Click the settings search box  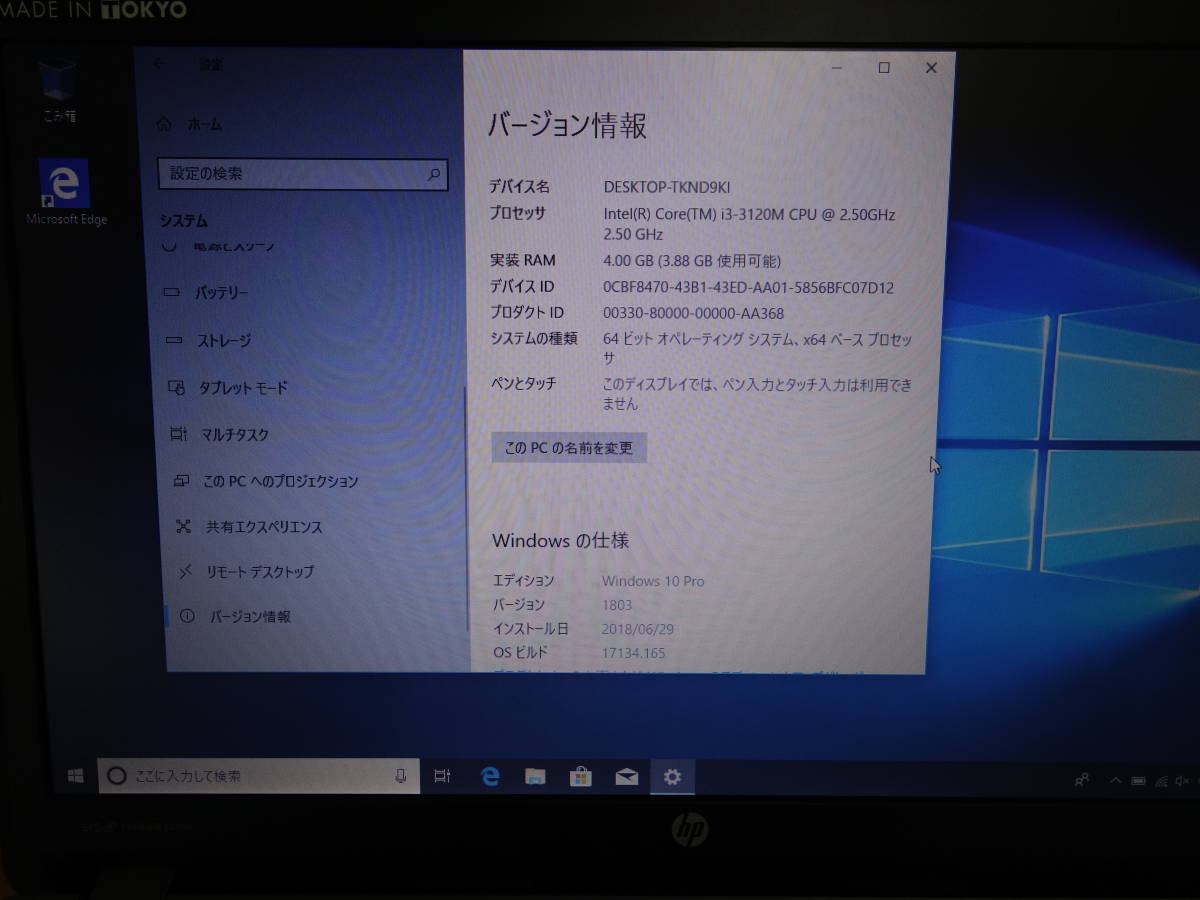(302, 174)
